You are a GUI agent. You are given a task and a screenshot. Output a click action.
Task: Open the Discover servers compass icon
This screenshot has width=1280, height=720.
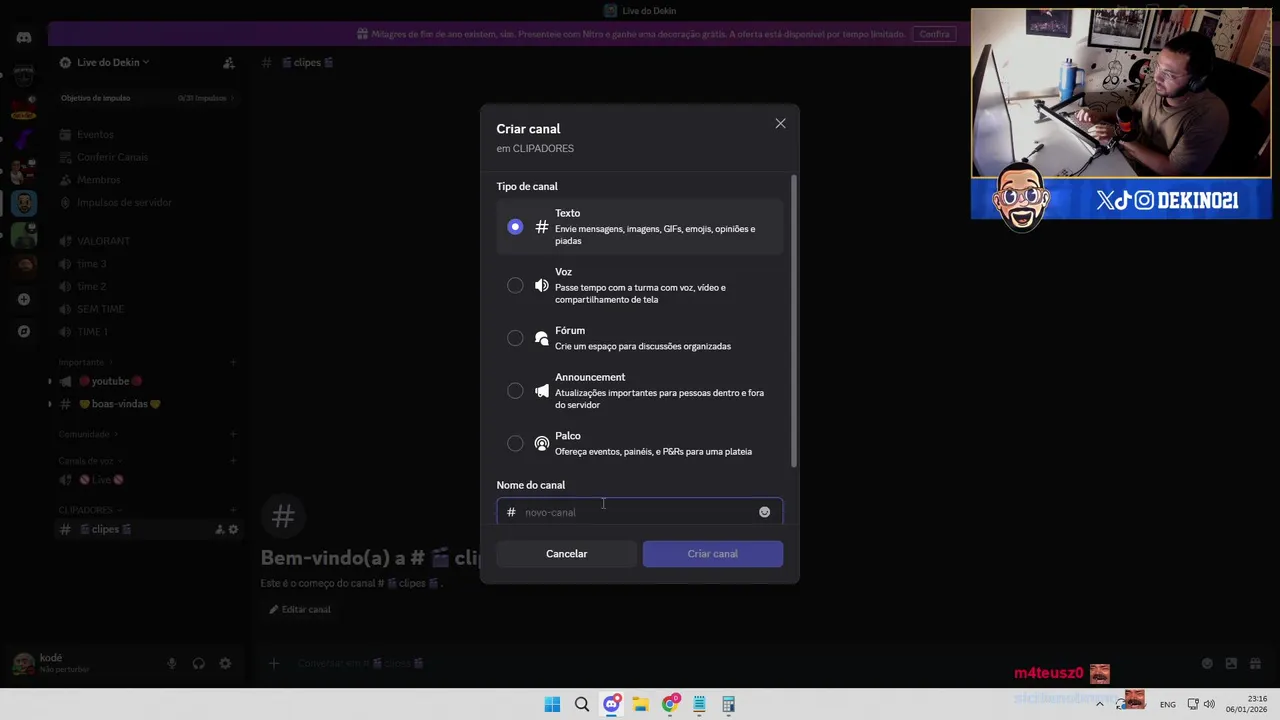[x=24, y=331]
